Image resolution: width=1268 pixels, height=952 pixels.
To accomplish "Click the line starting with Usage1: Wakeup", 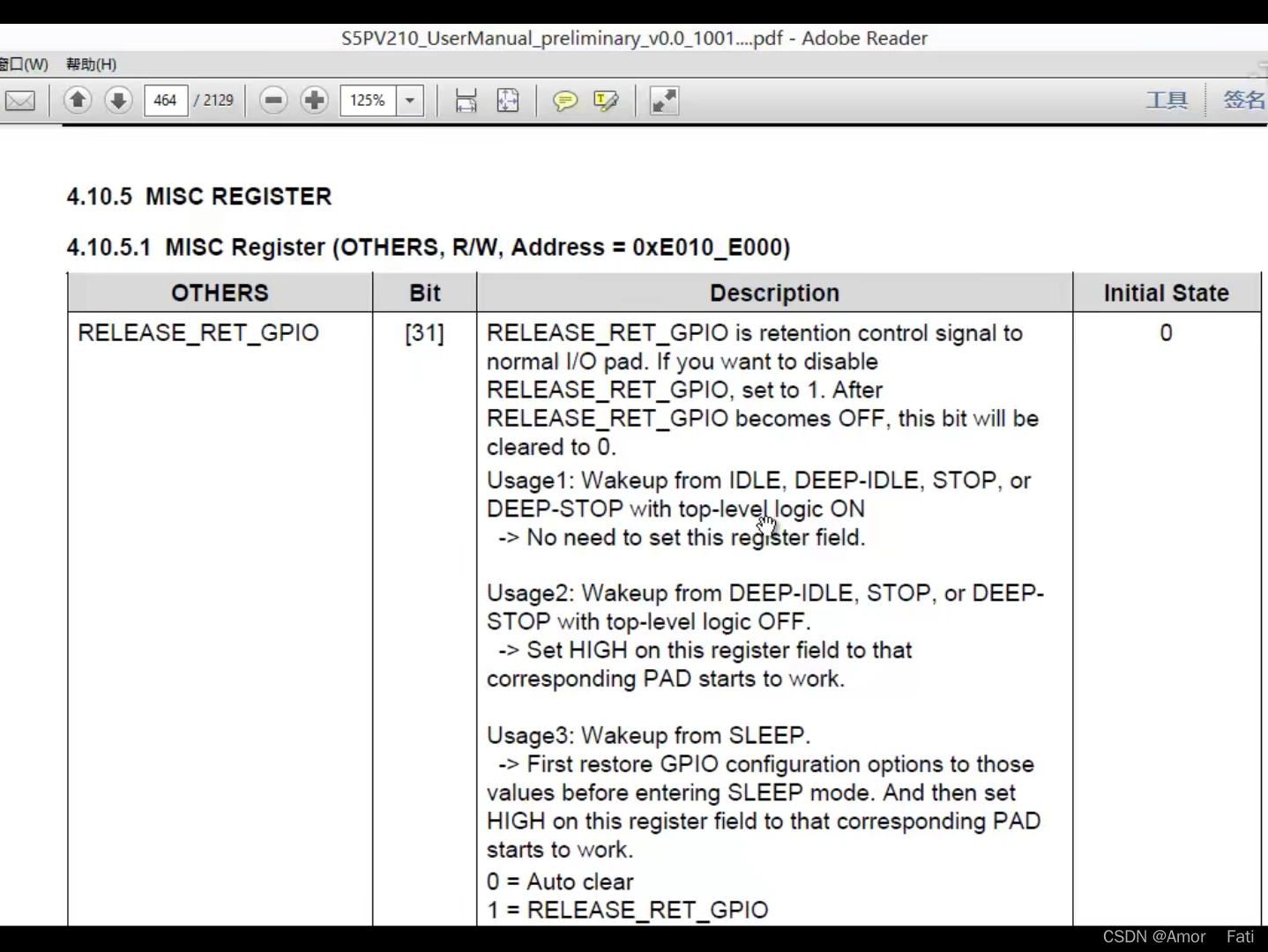I will coord(758,480).
